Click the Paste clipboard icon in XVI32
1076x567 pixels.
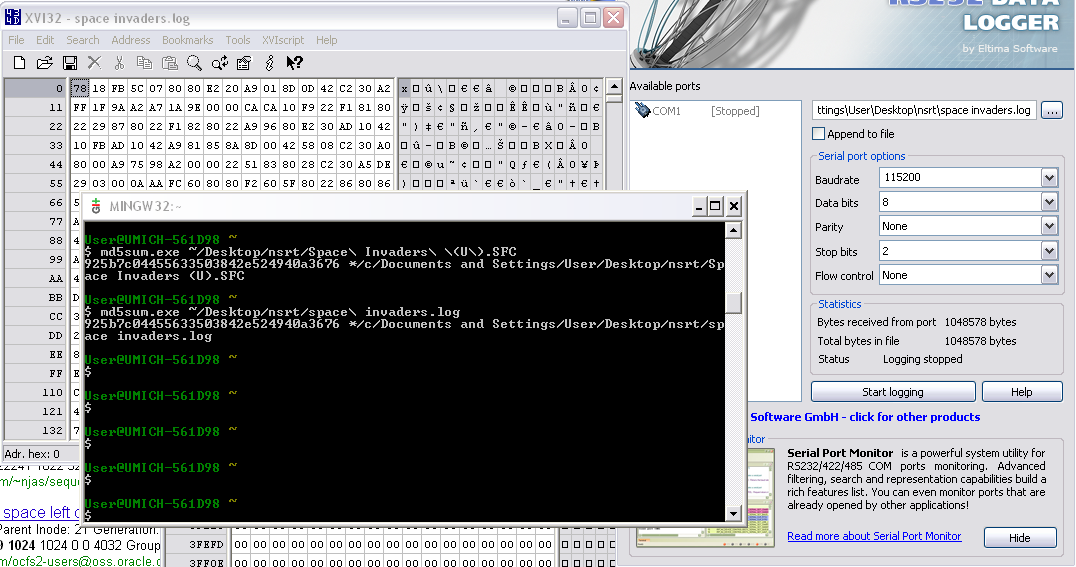tap(169, 63)
